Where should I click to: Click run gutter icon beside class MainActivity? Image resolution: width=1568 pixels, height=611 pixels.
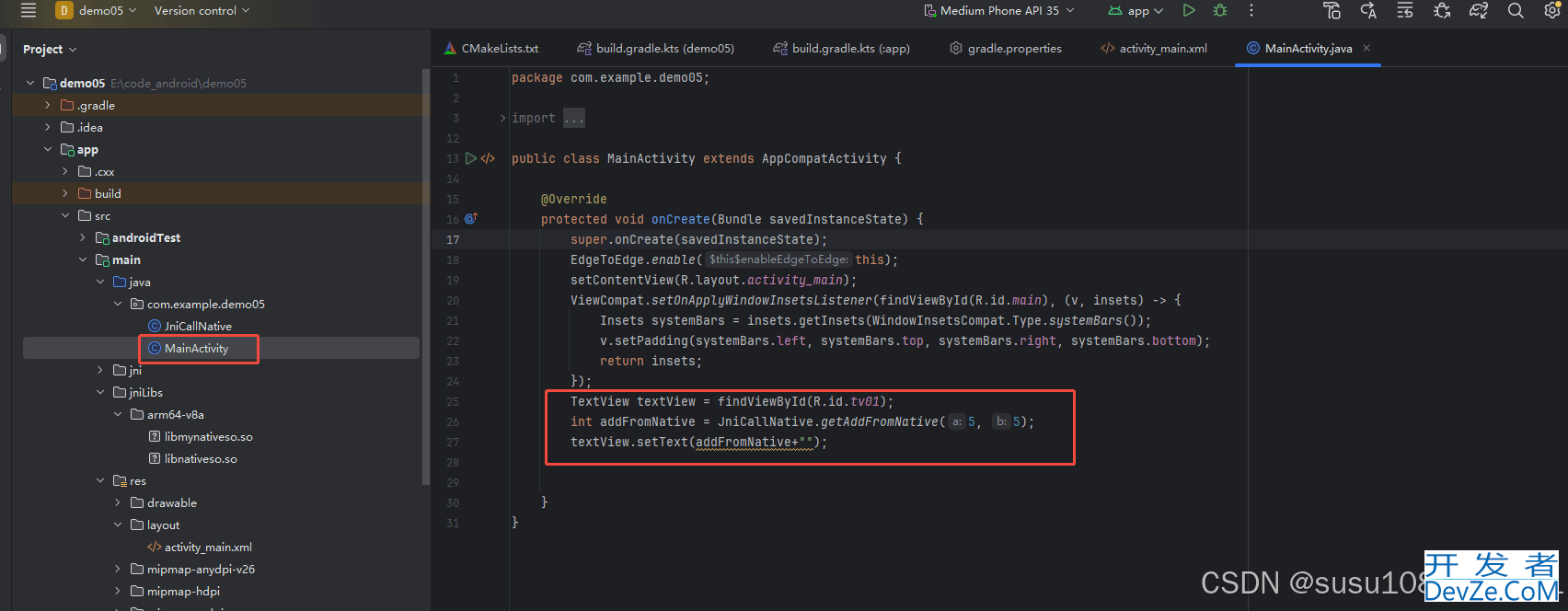[x=471, y=158]
